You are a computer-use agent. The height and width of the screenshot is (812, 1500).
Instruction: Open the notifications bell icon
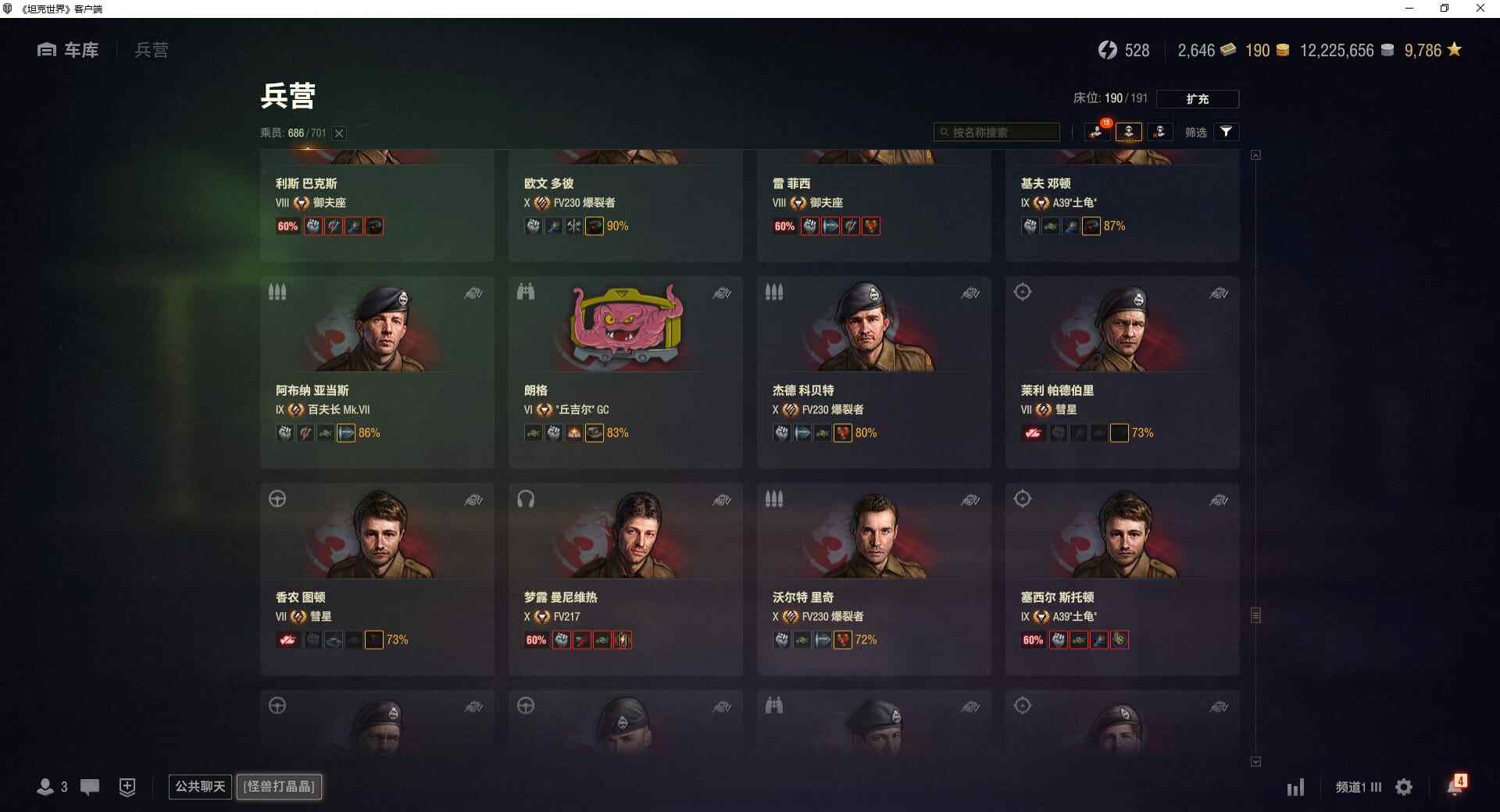coord(1456,785)
